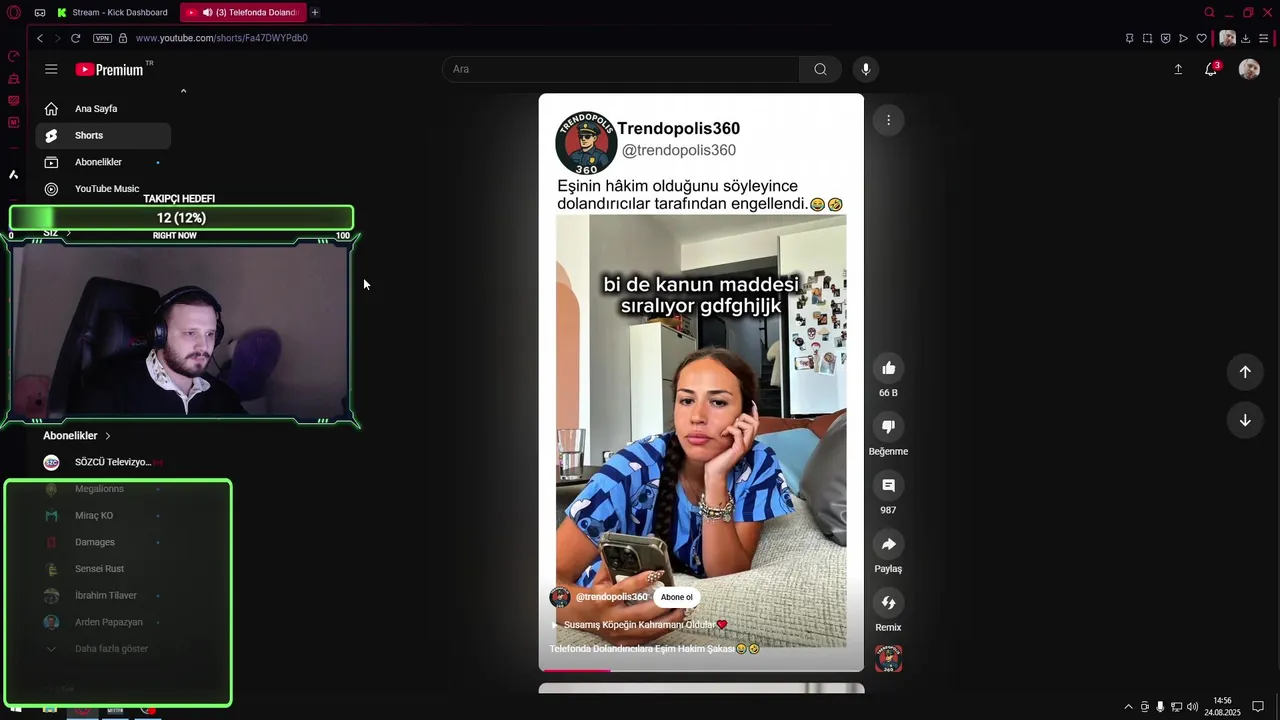Click the pin icon in address bar
Viewport: 1280px width, 720px height.
pyautogui.click(x=1129, y=38)
